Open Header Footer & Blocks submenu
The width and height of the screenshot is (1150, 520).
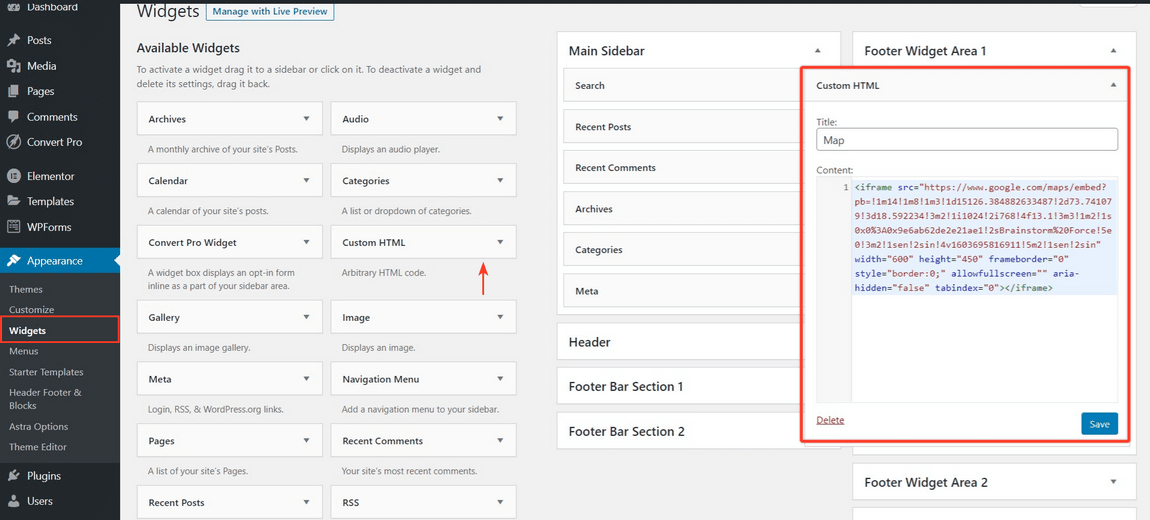(45, 399)
